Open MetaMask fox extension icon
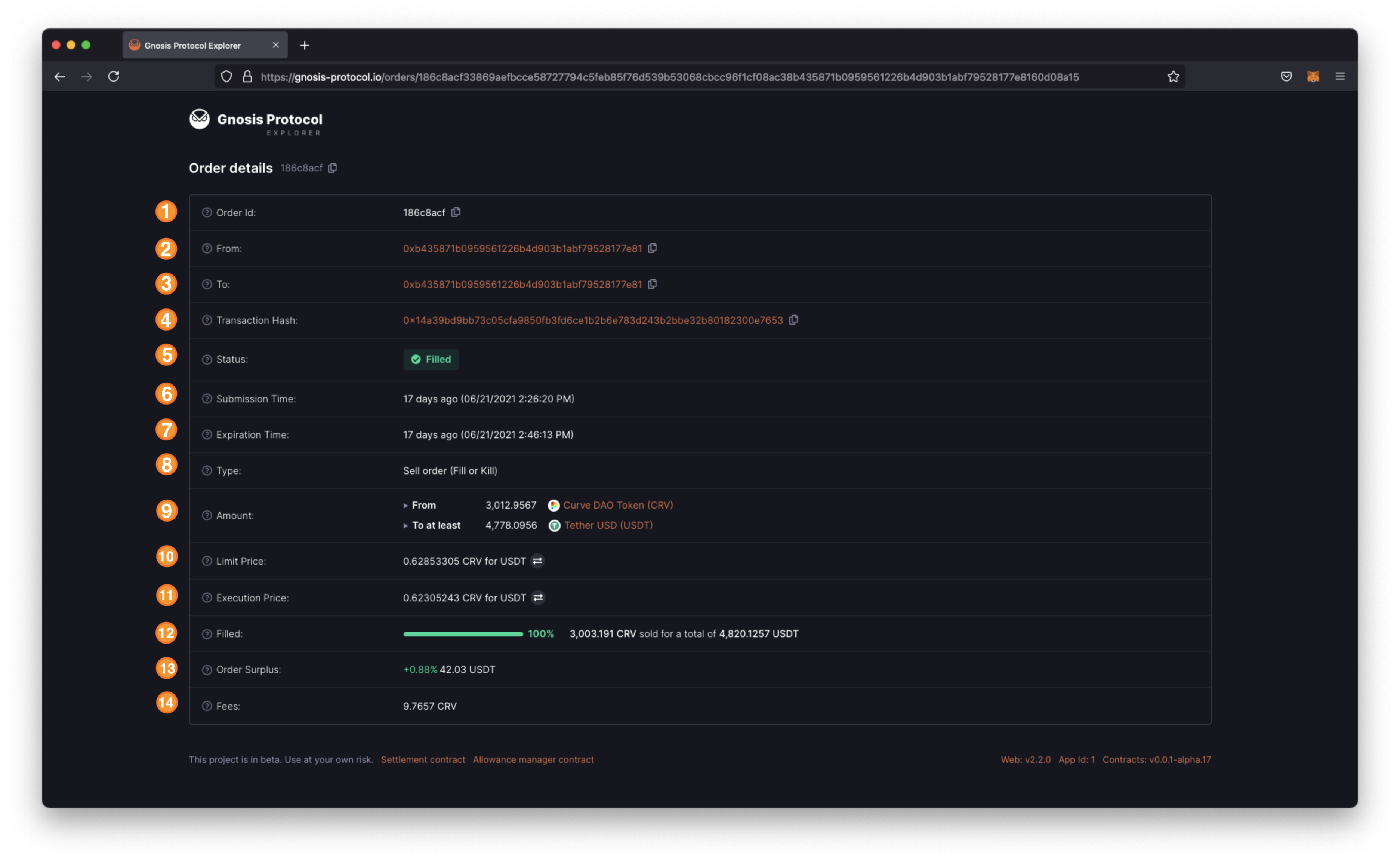Viewport: 1400px width, 863px height. pos(1313,77)
